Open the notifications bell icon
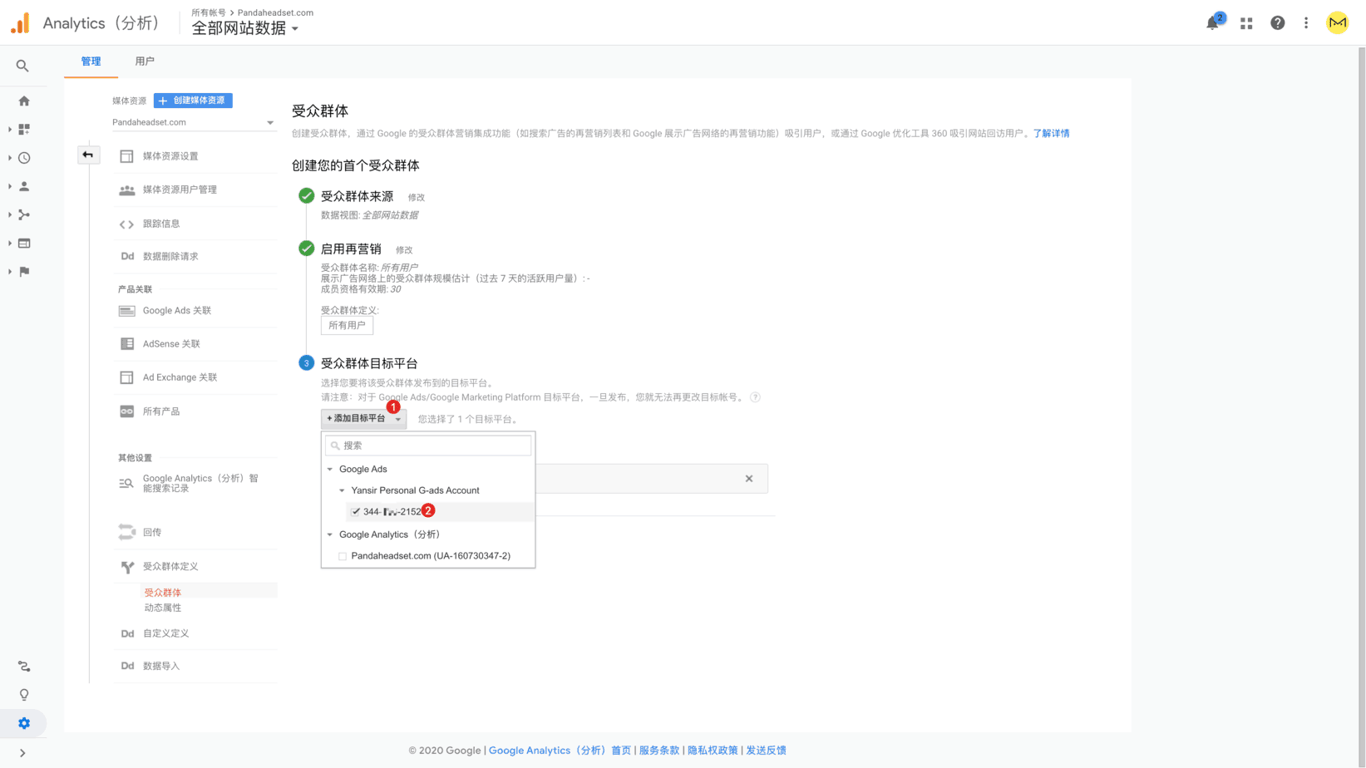The image size is (1366, 768). coord(1212,23)
